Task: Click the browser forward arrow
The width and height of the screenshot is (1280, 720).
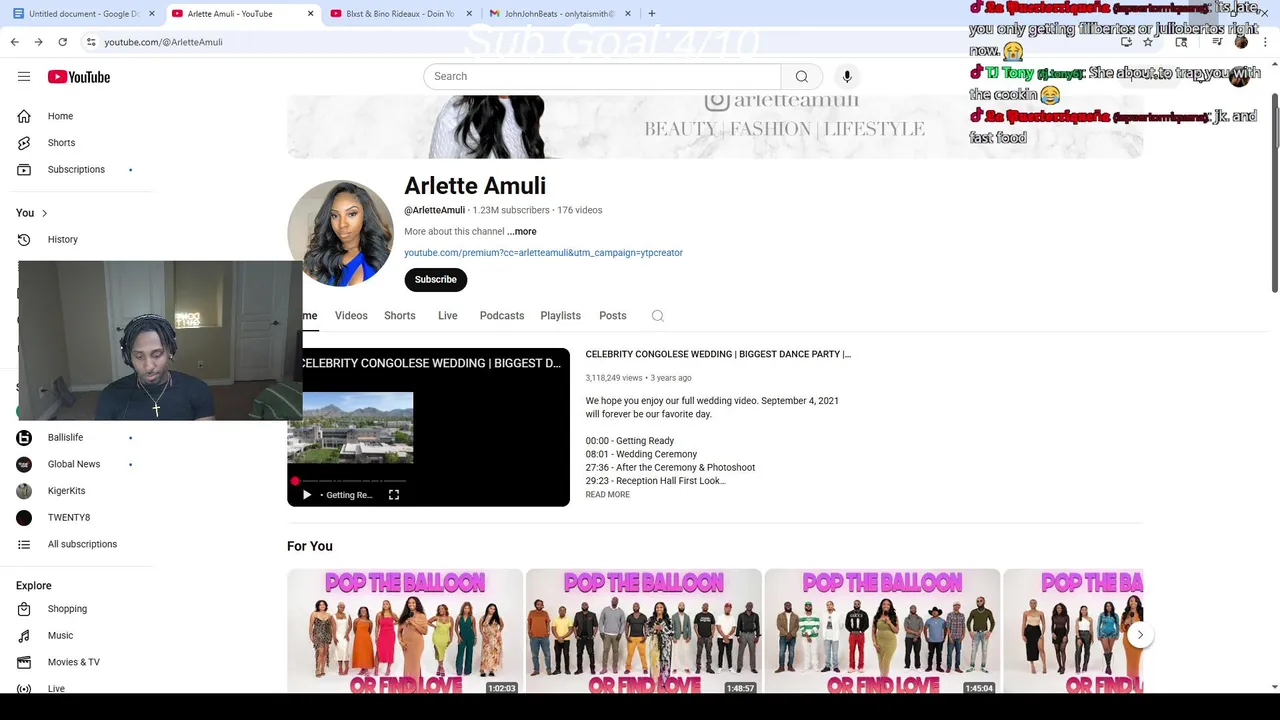Action: click(38, 42)
